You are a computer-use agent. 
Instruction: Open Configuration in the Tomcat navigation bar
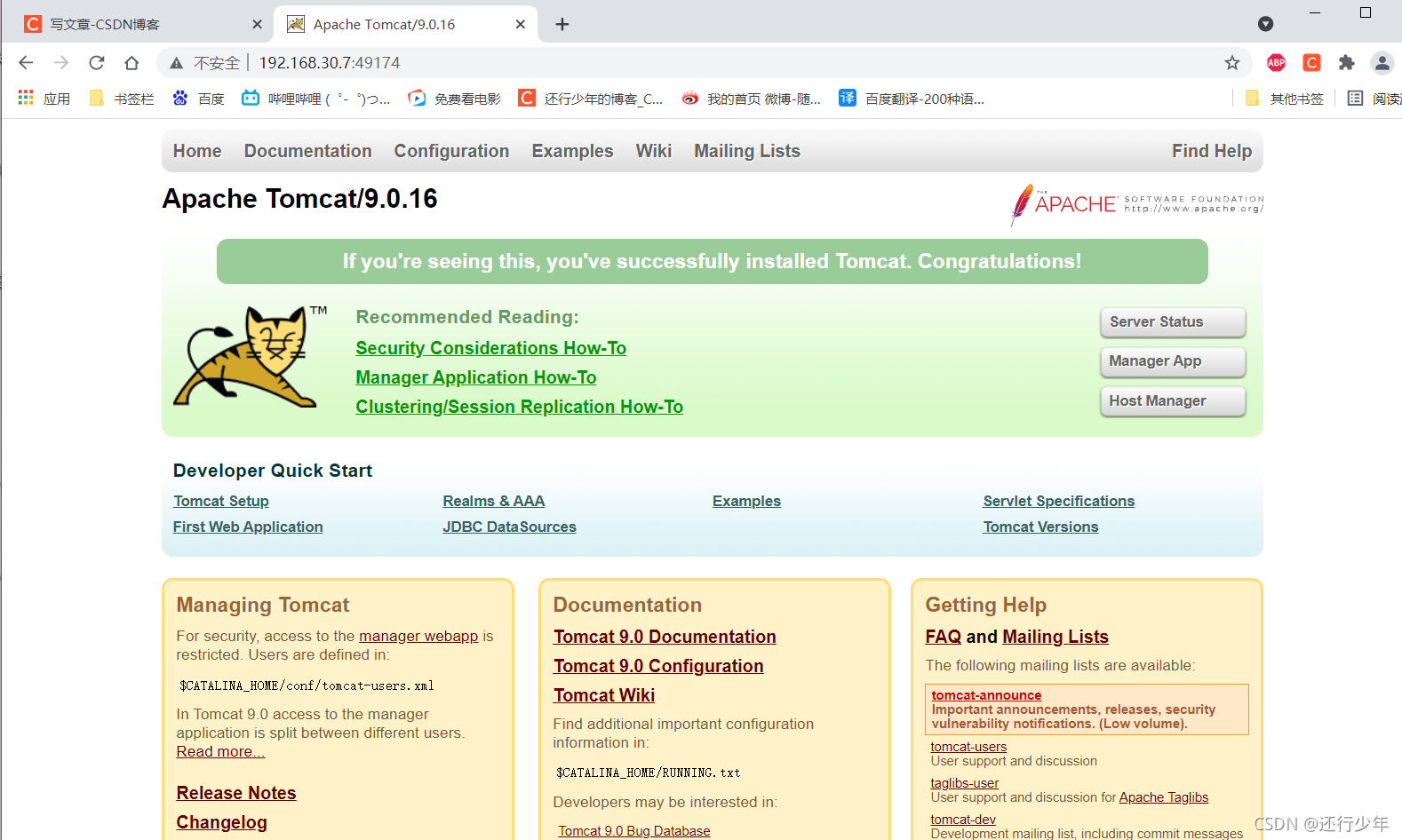[452, 151]
